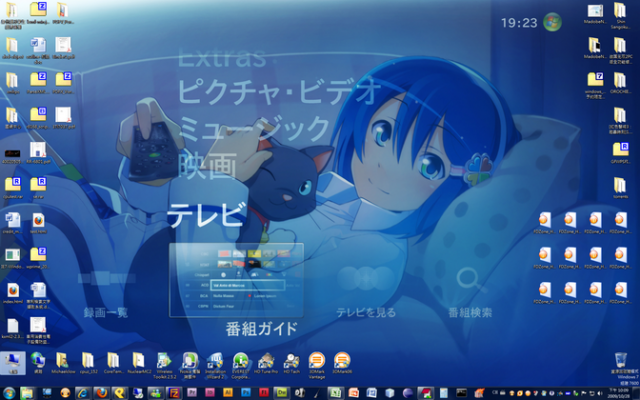The image size is (640, 400).
Task: Select the 3DMark06 shortcut
Action: click(x=342, y=363)
